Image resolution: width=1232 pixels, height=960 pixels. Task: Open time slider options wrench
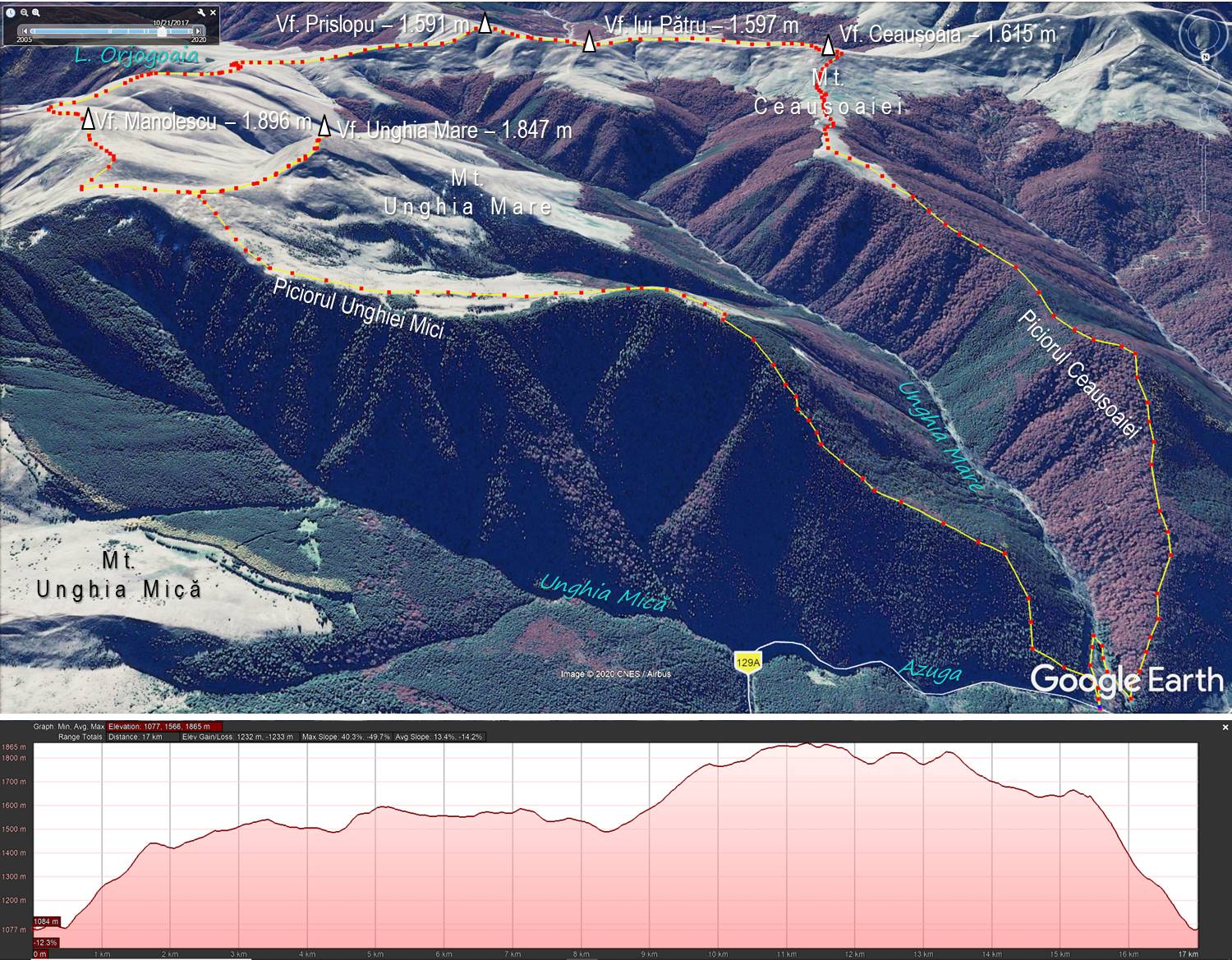(202, 12)
